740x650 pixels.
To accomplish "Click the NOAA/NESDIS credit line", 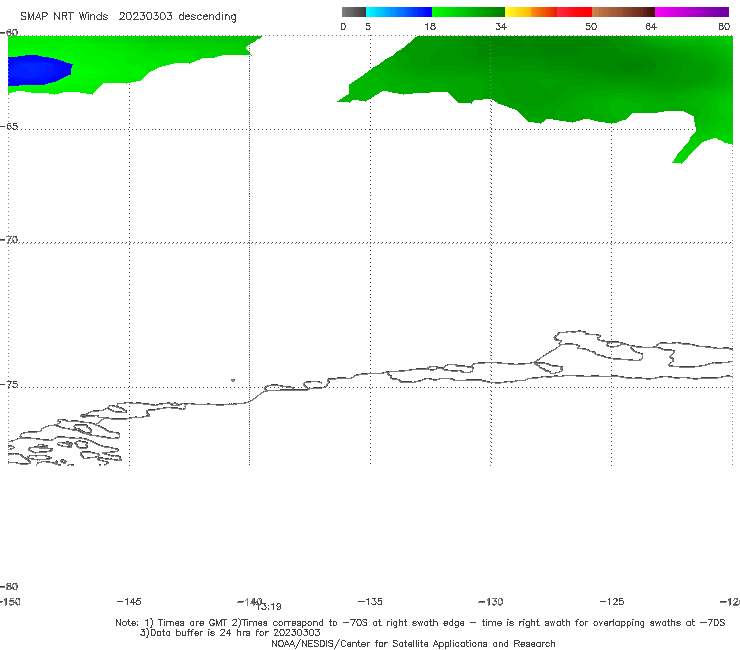I will tap(413, 644).
